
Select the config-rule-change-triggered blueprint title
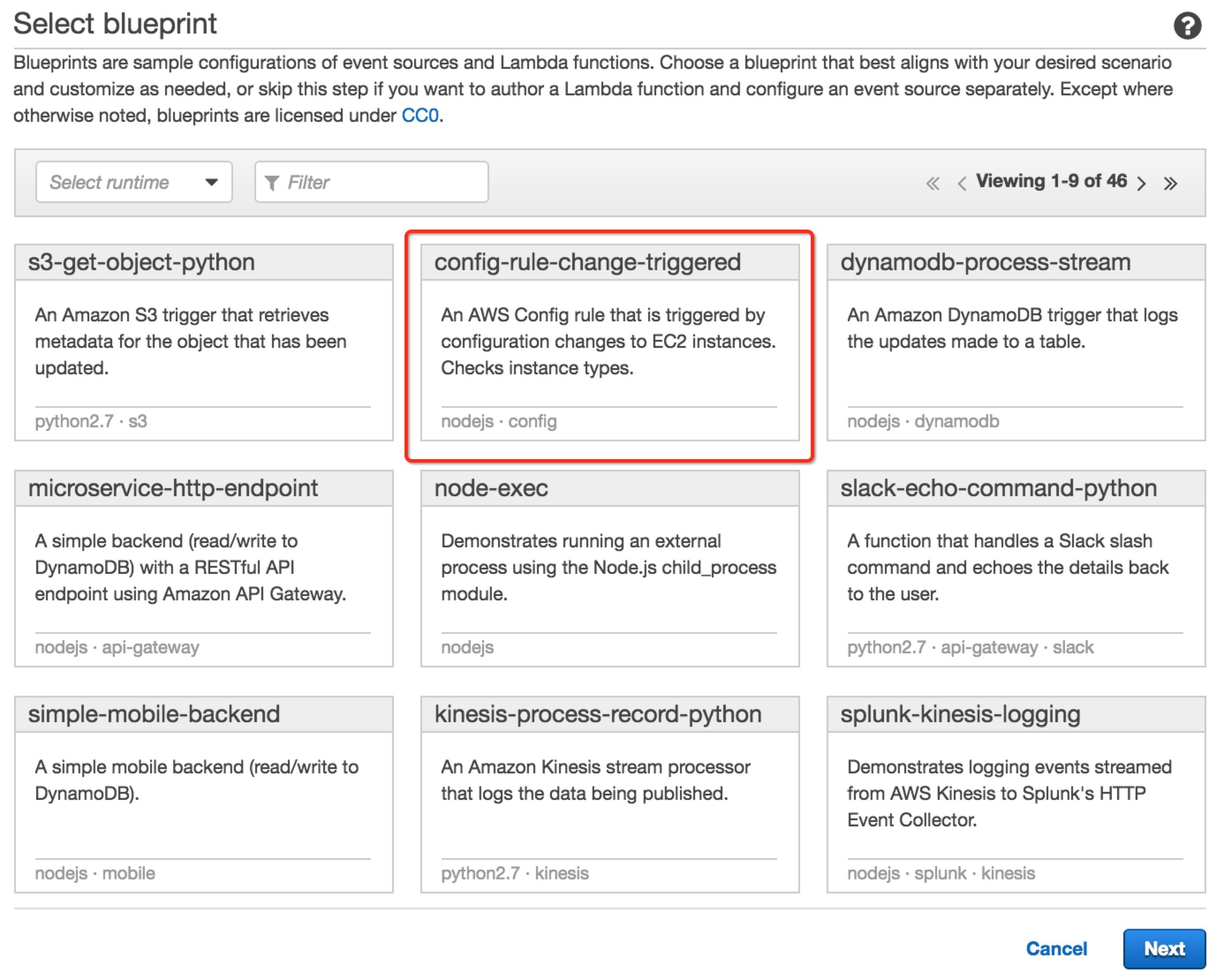pos(588,263)
